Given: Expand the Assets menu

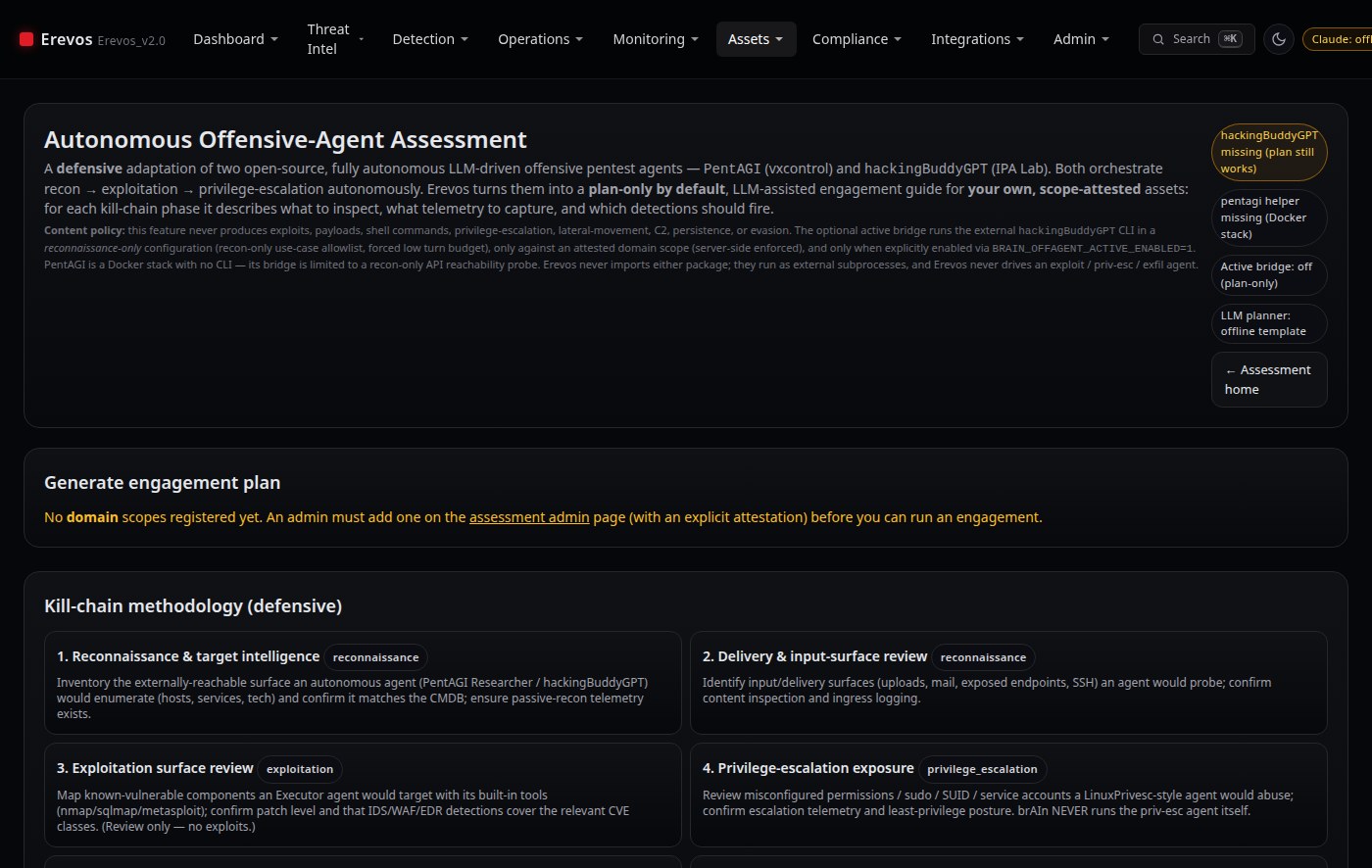Looking at the screenshot, I should click(756, 39).
